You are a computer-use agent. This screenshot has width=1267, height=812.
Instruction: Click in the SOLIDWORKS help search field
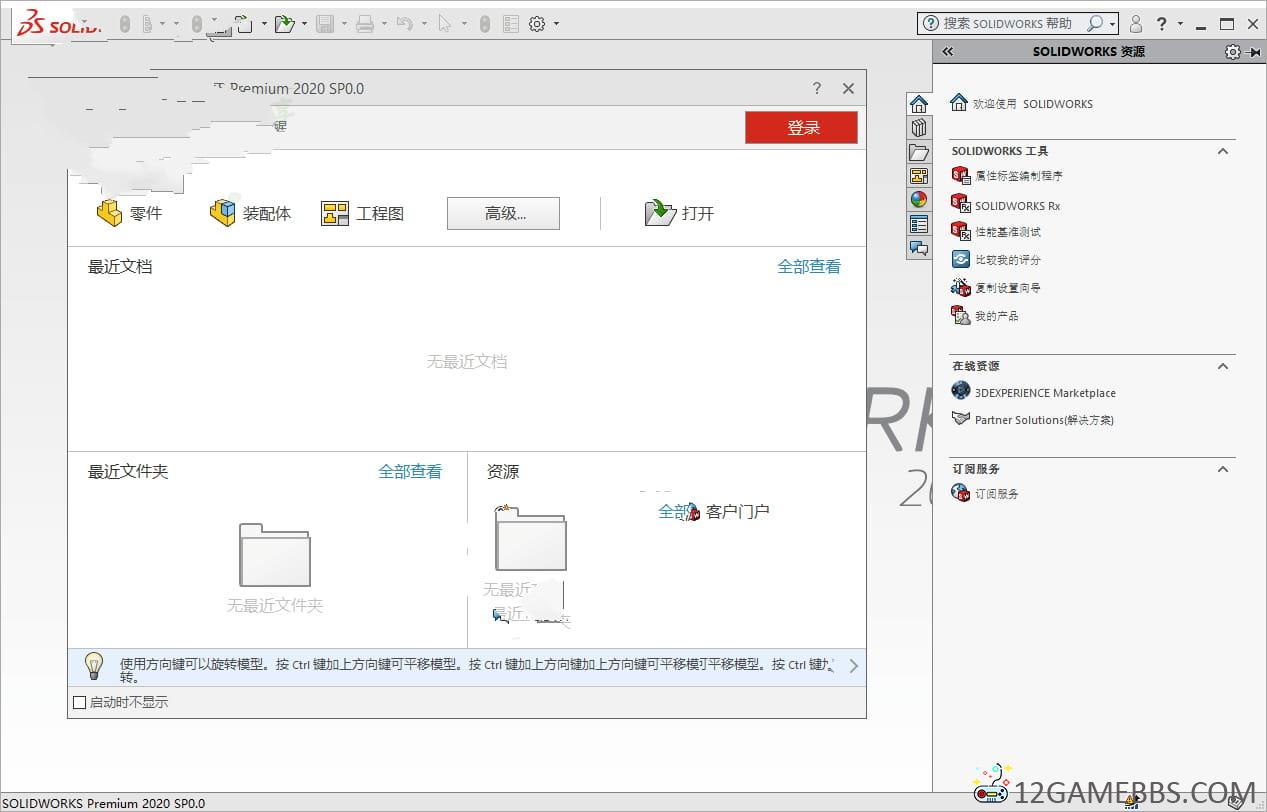tap(1010, 24)
